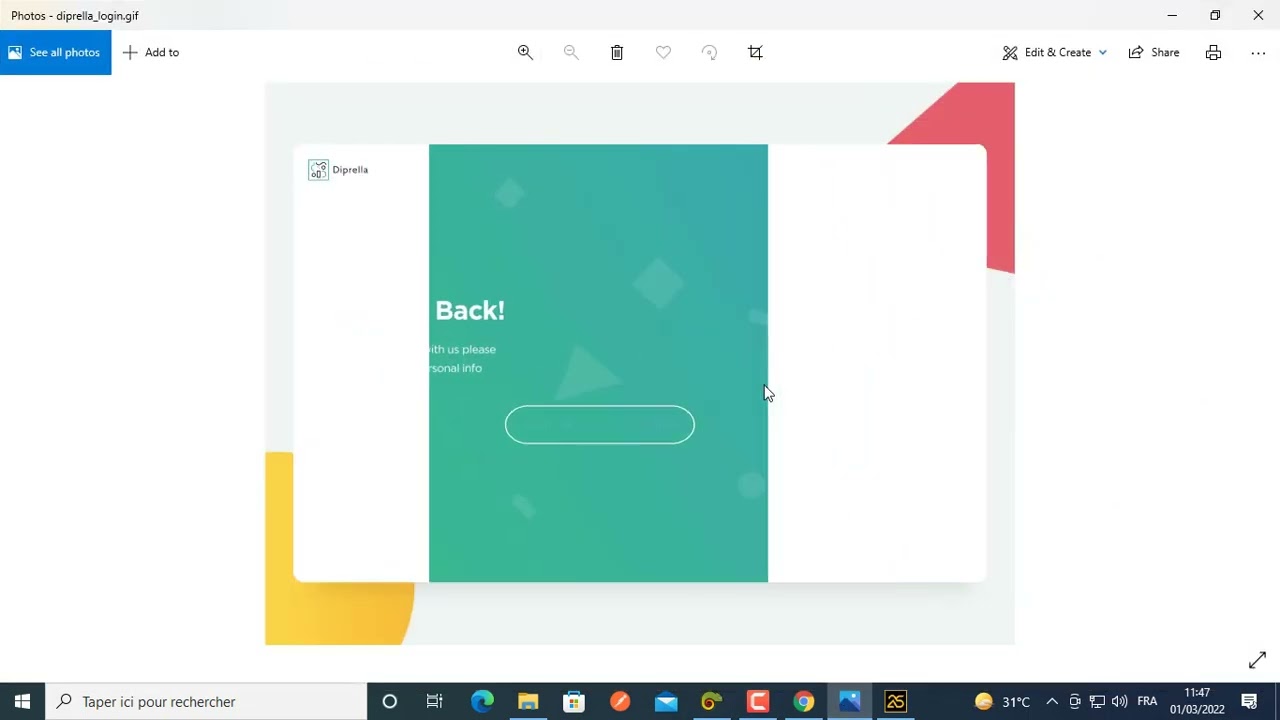Open the volume control tray icon
The width and height of the screenshot is (1280, 720).
pyautogui.click(x=1119, y=701)
